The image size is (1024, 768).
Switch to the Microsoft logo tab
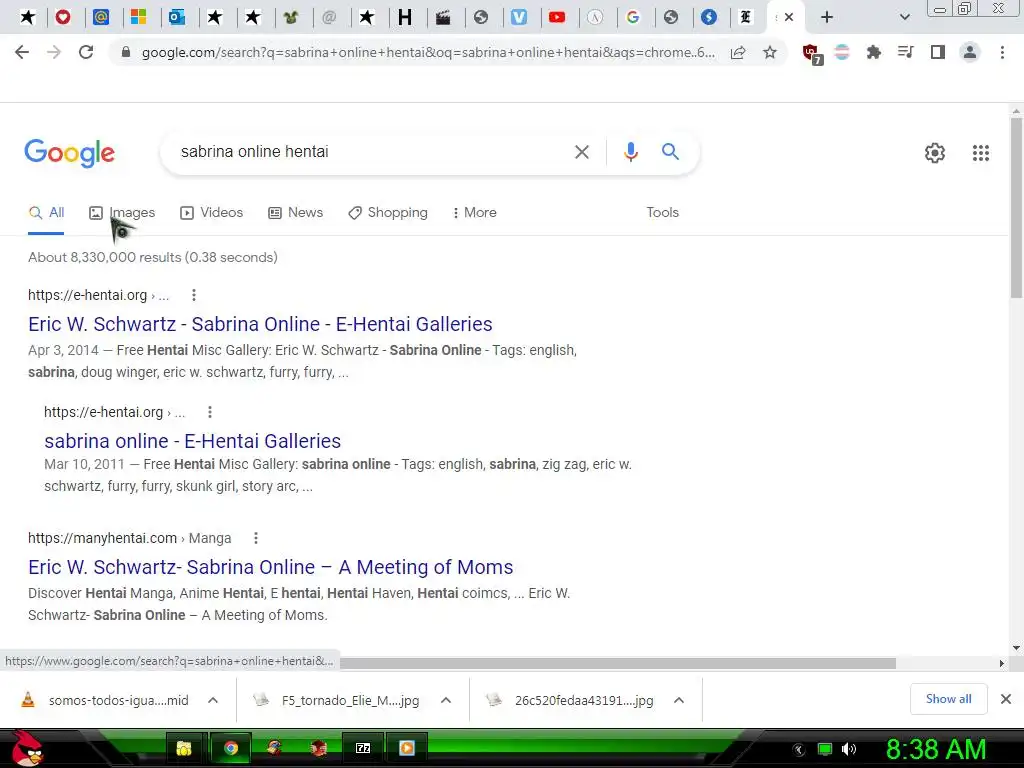click(138, 17)
